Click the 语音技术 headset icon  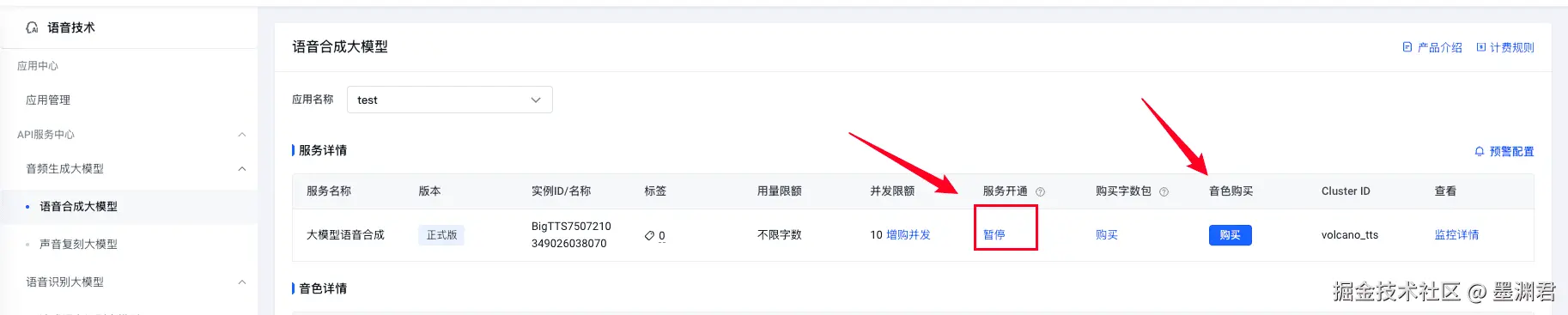pyautogui.click(x=32, y=27)
